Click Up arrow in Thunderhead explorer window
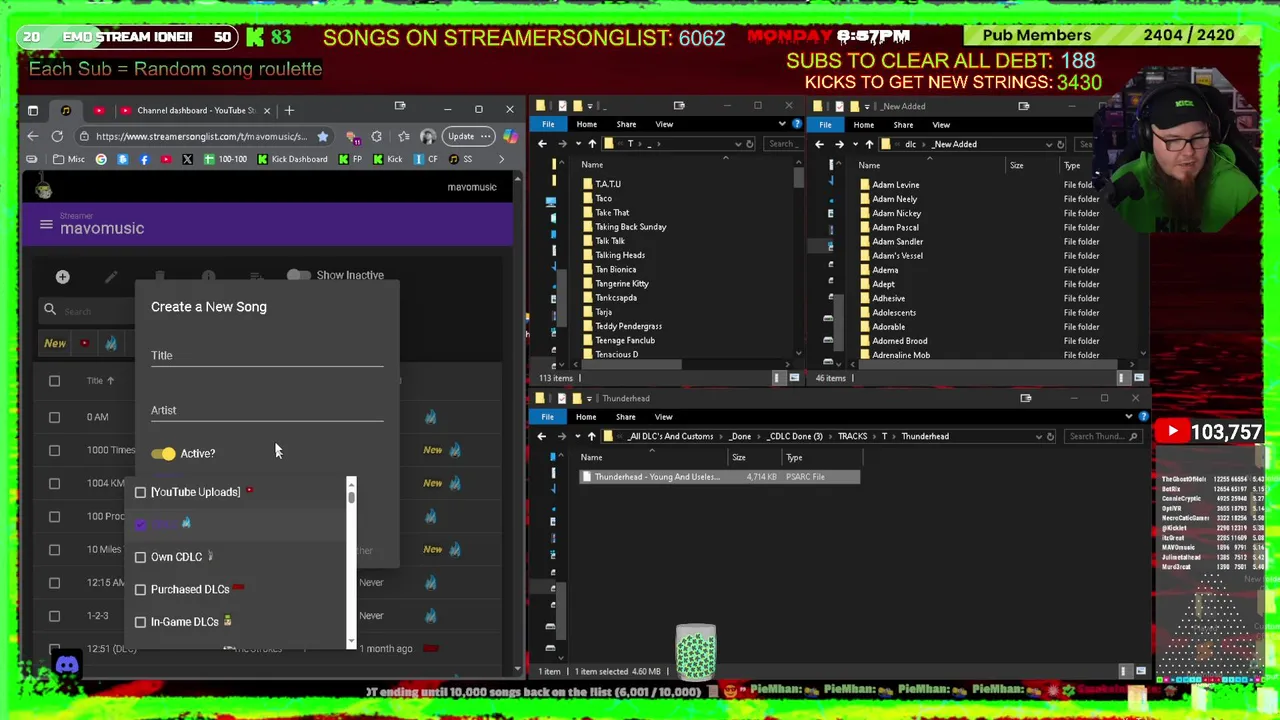Viewport: 1280px width, 720px height. [x=591, y=436]
